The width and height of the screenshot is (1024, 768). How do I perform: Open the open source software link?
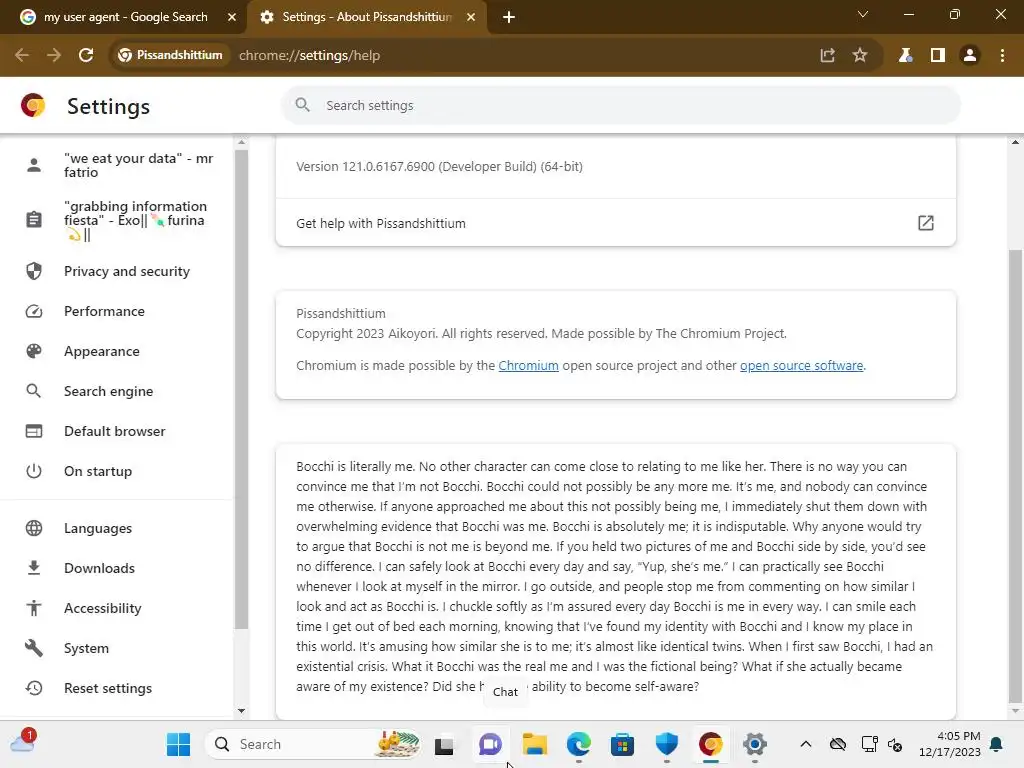(x=801, y=366)
